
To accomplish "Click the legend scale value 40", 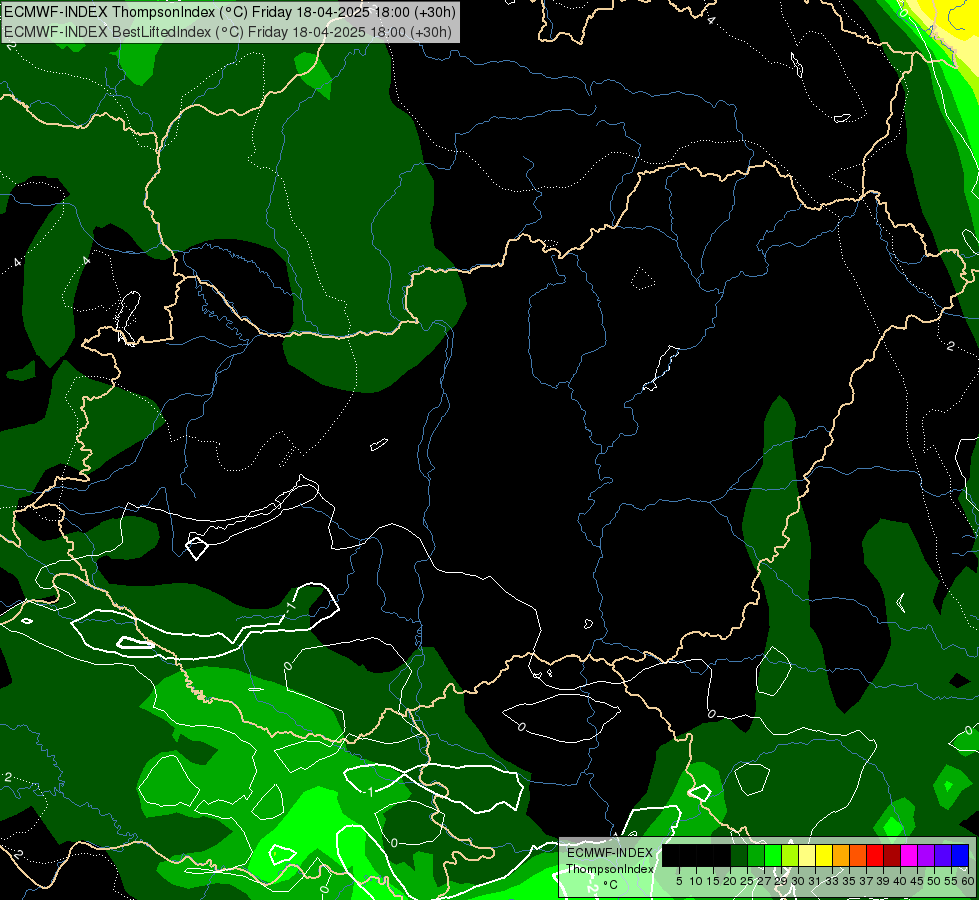I will (900, 881).
